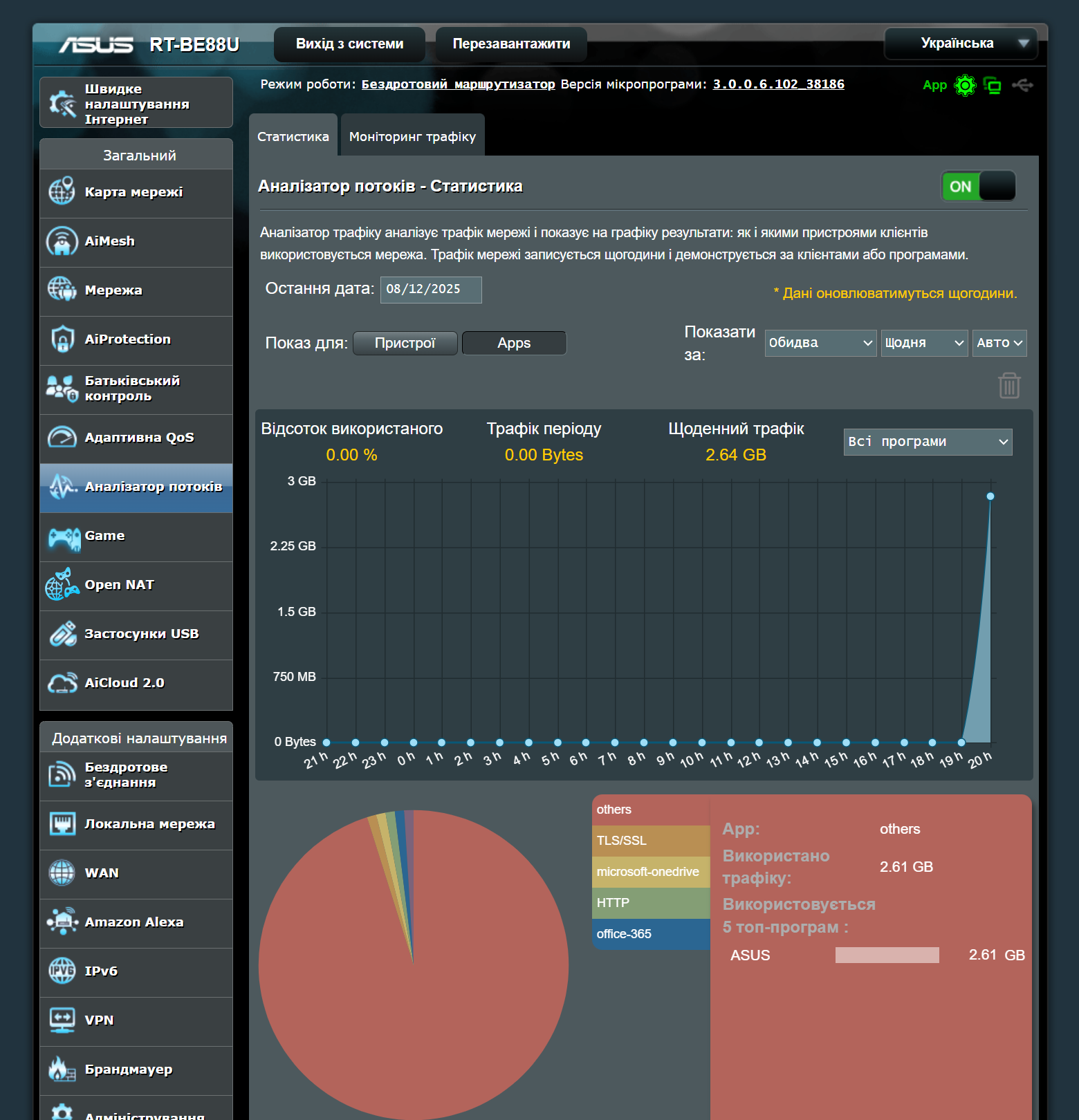Click the VPN monitor icon
The width and height of the screenshot is (1079, 1120).
coord(62,1020)
